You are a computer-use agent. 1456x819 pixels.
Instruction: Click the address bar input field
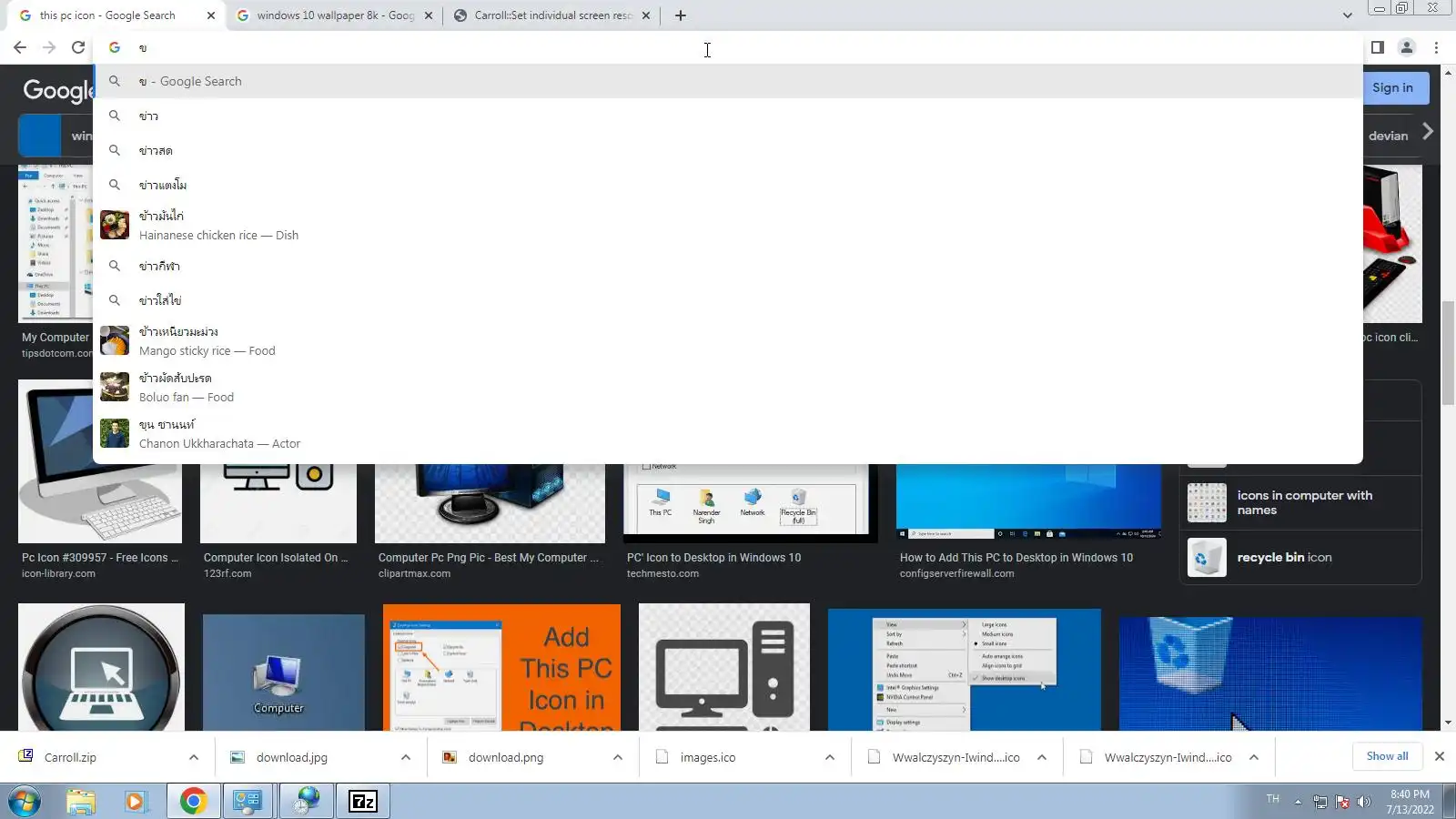[x=728, y=47]
